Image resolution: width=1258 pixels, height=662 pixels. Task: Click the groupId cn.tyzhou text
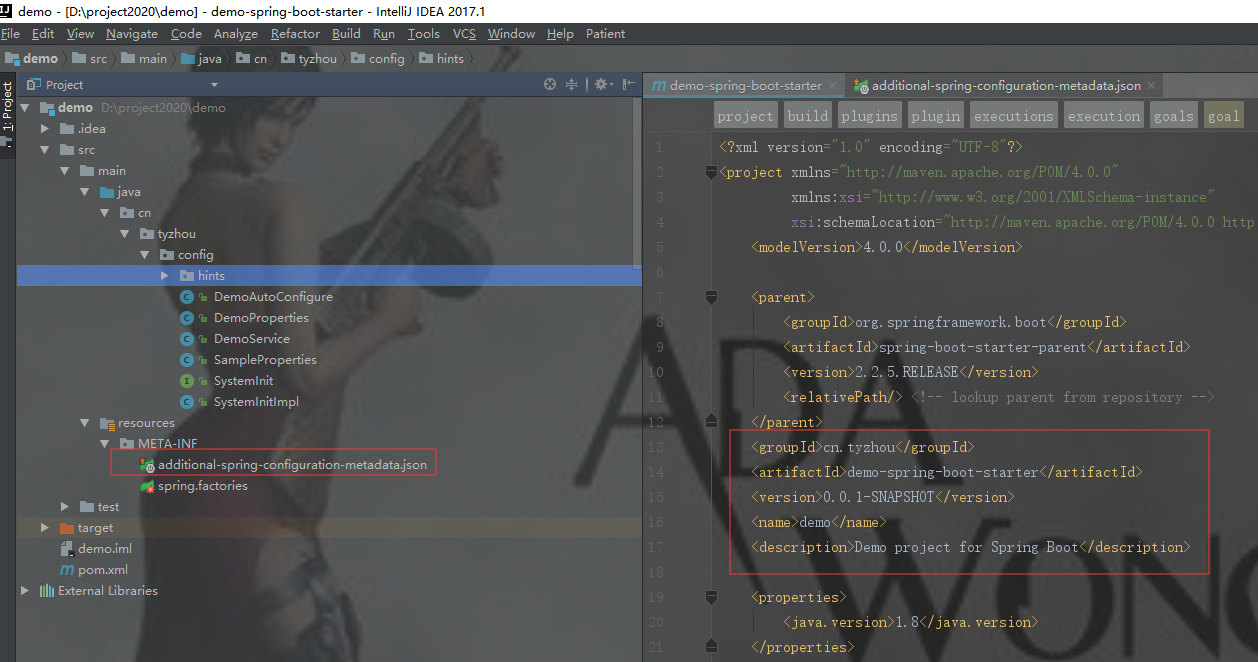859,447
